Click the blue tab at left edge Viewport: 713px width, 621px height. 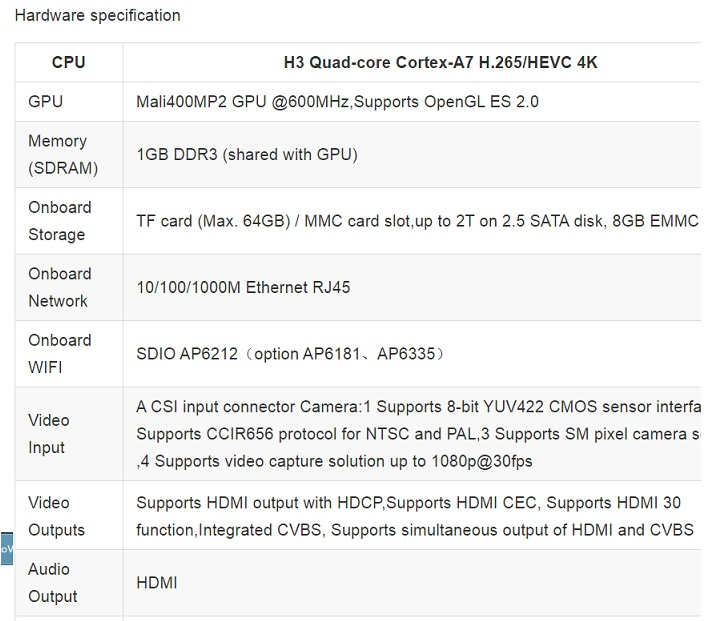point(7,549)
